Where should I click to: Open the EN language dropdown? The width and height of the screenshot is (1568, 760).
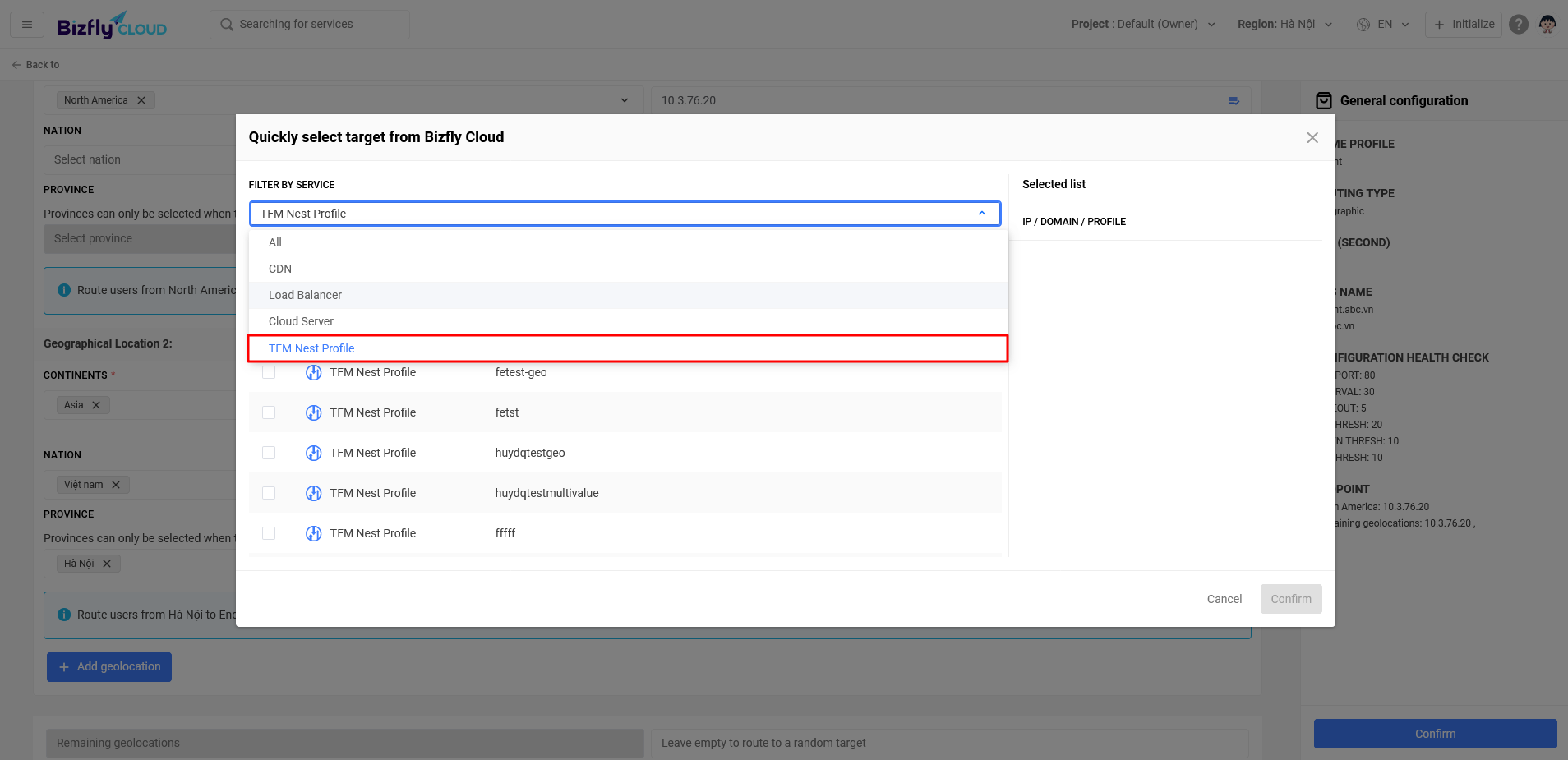click(1383, 25)
